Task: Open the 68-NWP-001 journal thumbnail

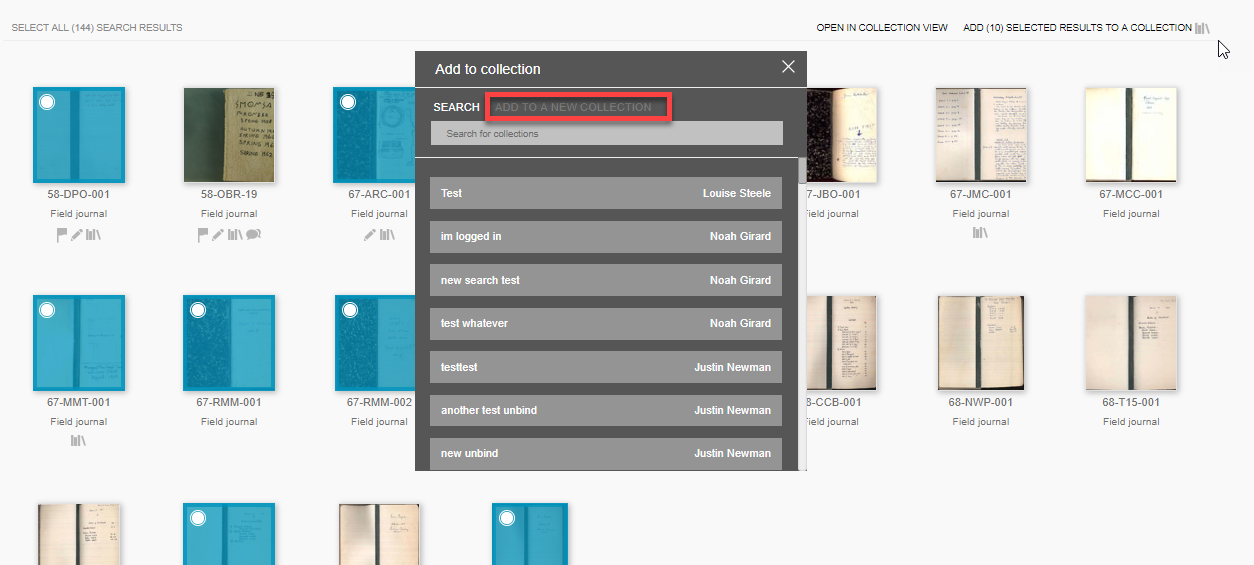Action: click(981, 342)
